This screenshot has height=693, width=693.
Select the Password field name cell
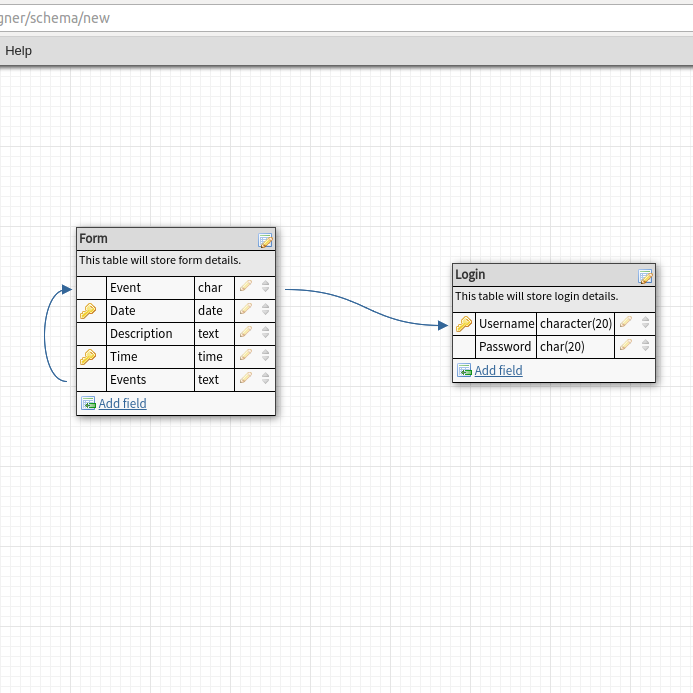[x=506, y=347]
